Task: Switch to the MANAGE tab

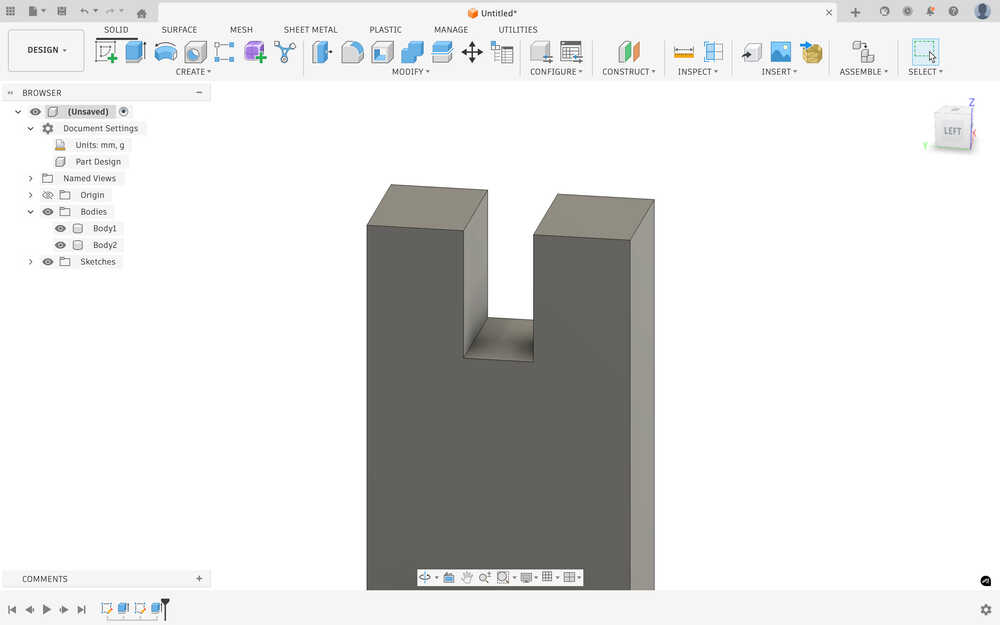Action: 451,29
